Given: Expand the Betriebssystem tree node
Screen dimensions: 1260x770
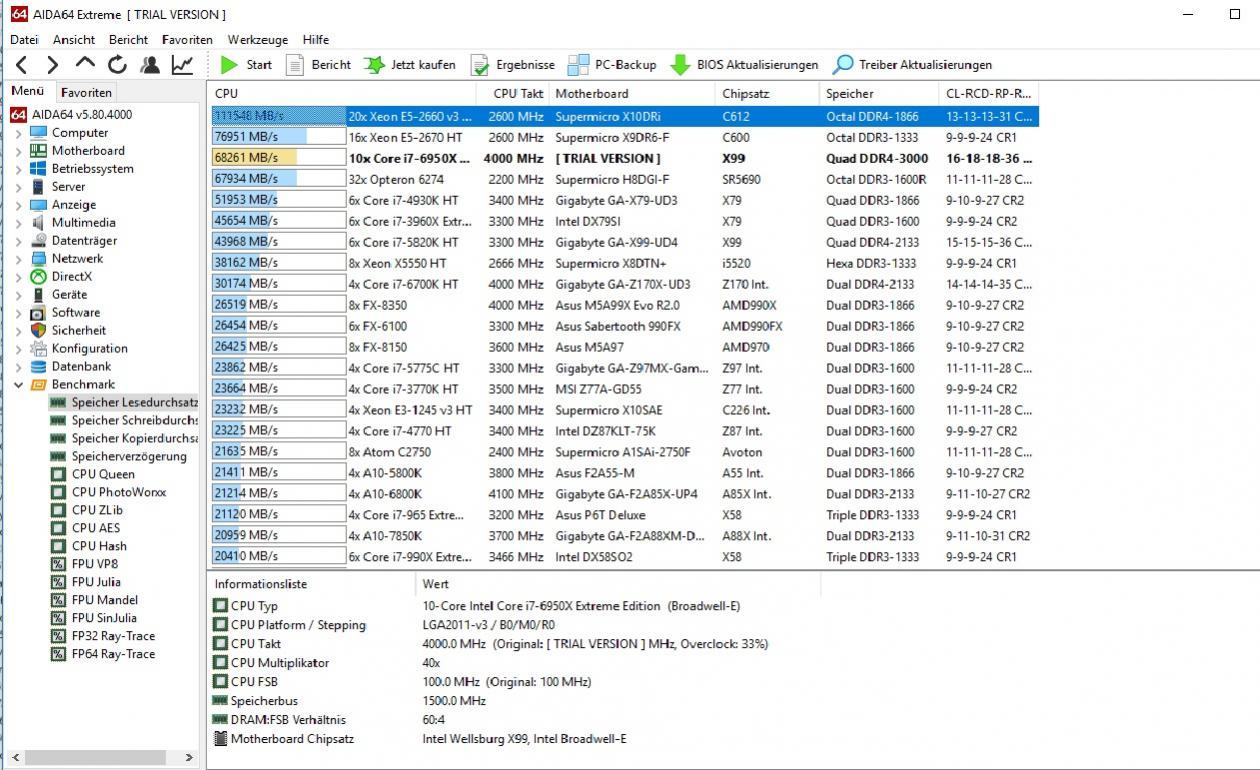Looking at the screenshot, I should click(19, 169).
